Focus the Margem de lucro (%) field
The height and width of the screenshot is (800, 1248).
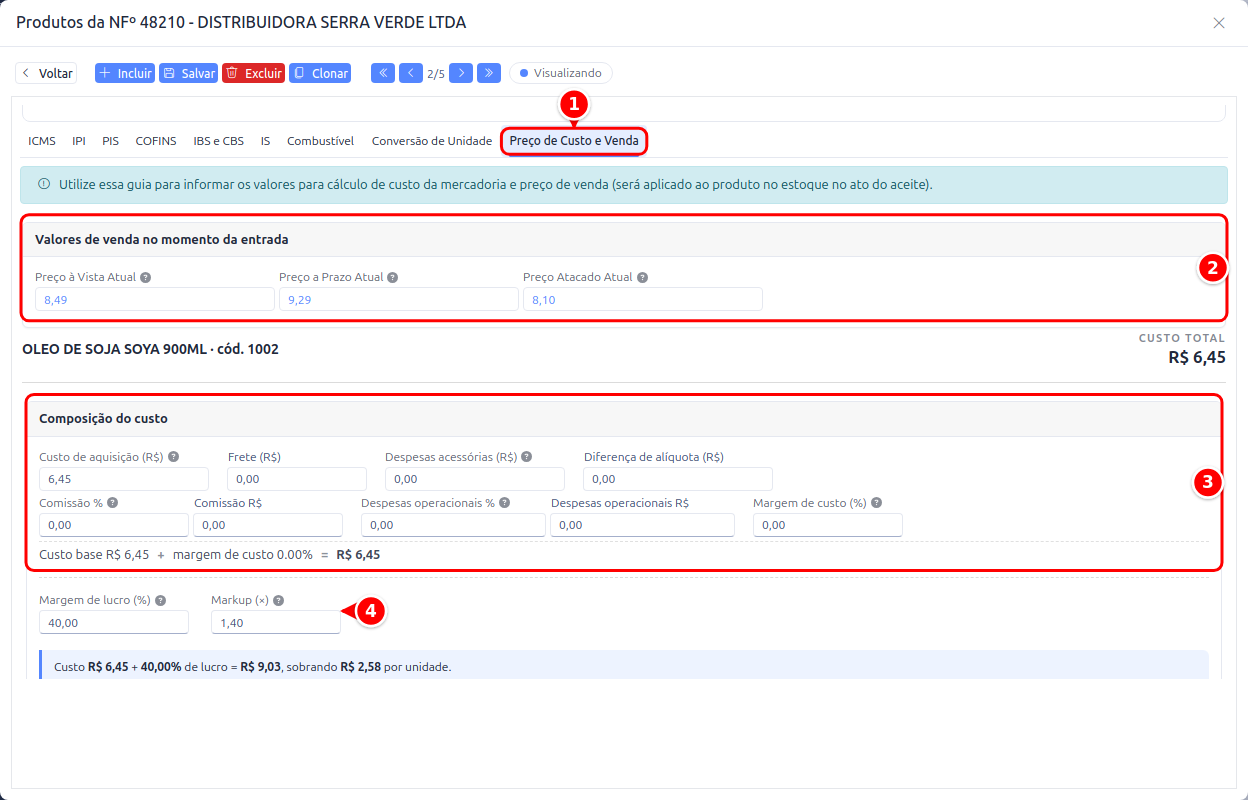click(114, 623)
